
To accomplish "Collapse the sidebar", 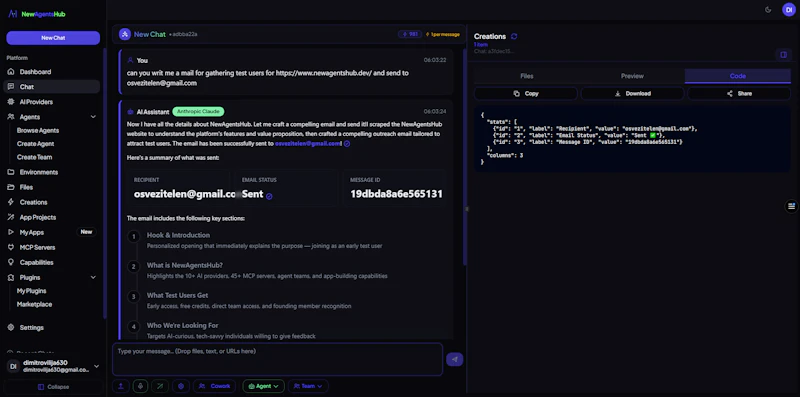I will pyautogui.click(x=53, y=387).
